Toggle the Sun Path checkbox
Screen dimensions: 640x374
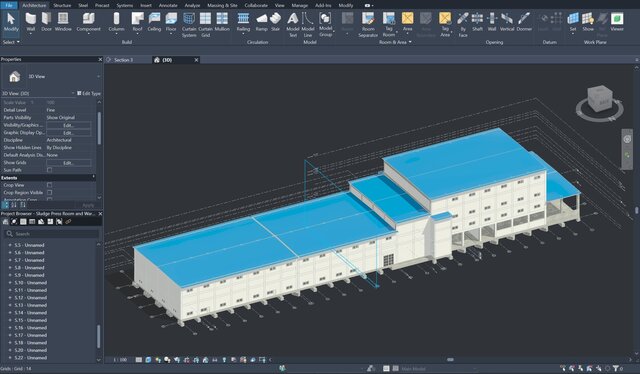tap(49, 170)
